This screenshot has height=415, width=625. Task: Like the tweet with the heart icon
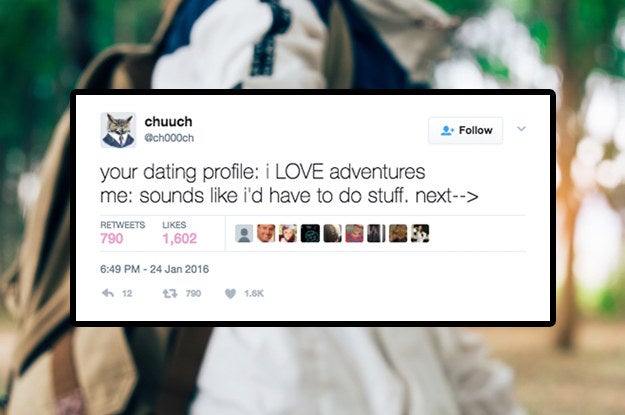pos(230,293)
